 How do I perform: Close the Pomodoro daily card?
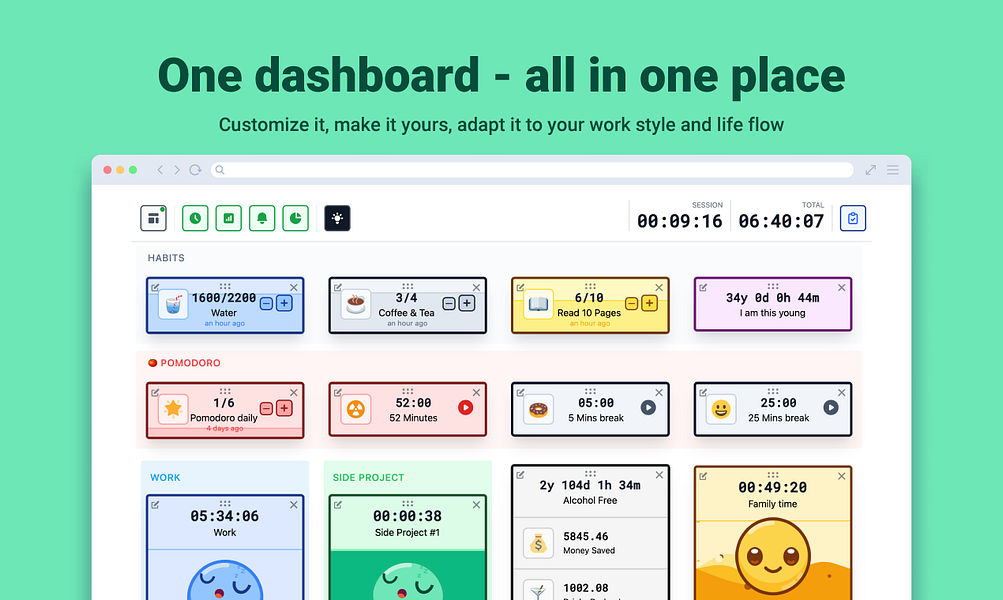294,393
